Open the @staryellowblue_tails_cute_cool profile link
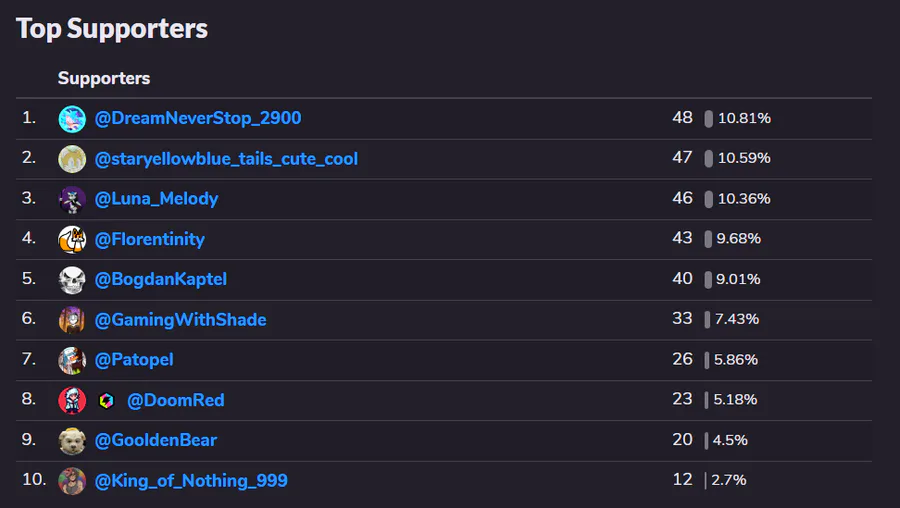900x508 pixels. tap(226, 159)
